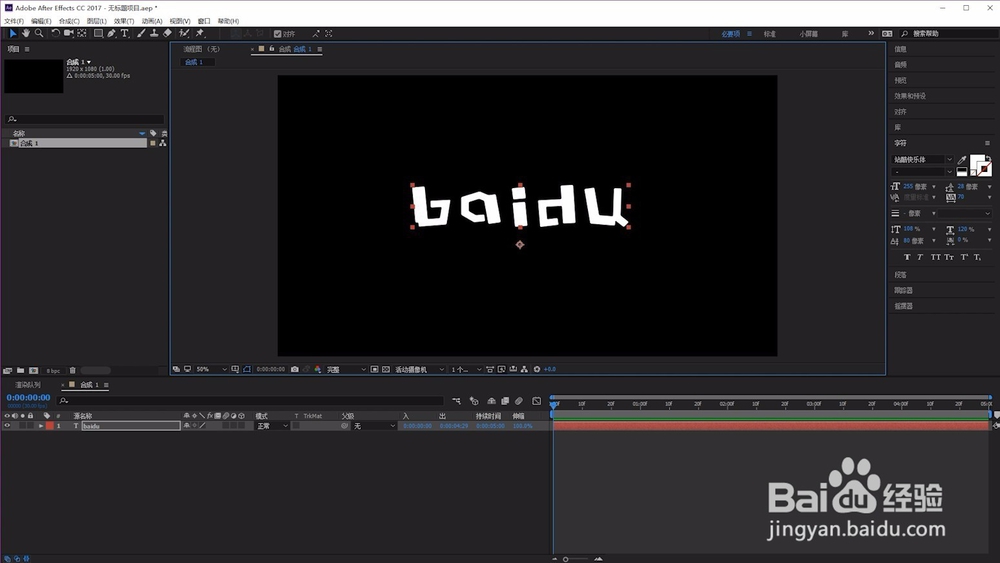Create new folder in Project panel
Image resolution: width=1000 pixels, height=563 pixels.
20,370
